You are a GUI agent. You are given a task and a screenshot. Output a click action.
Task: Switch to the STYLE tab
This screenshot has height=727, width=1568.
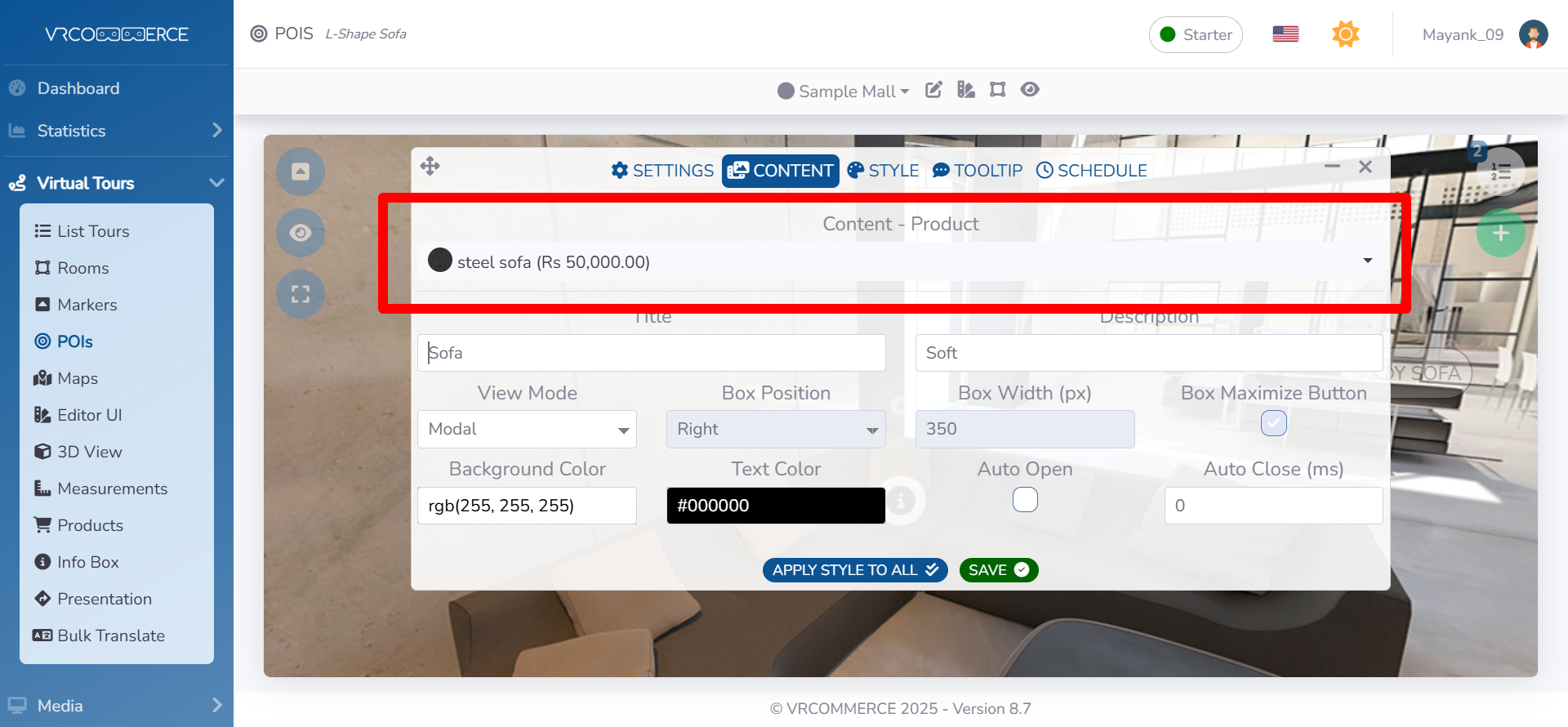883,171
